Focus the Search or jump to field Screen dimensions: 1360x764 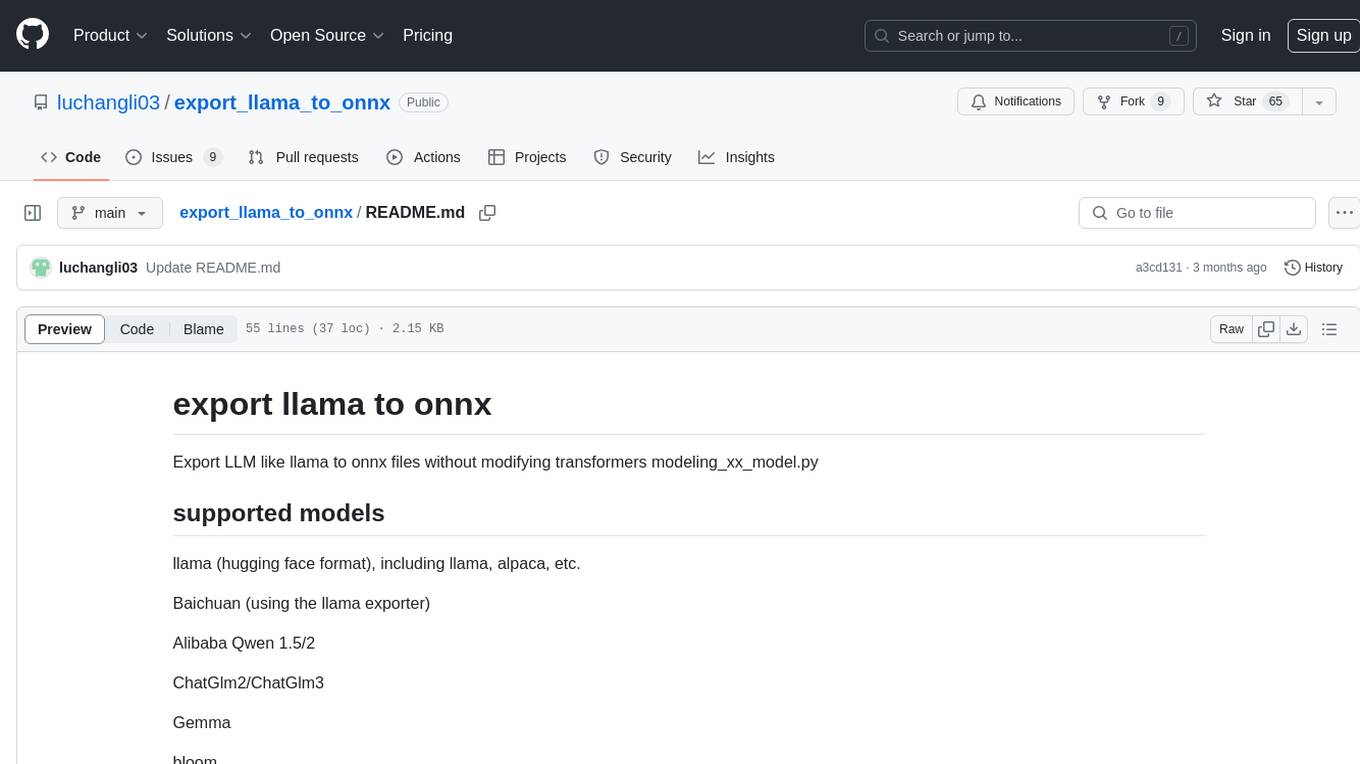(1030, 36)
